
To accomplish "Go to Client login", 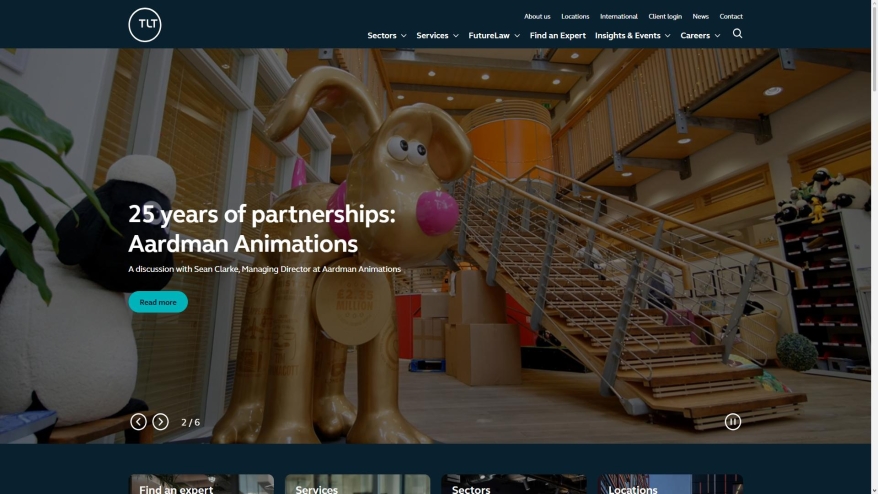I will click(x=665, y=16).
